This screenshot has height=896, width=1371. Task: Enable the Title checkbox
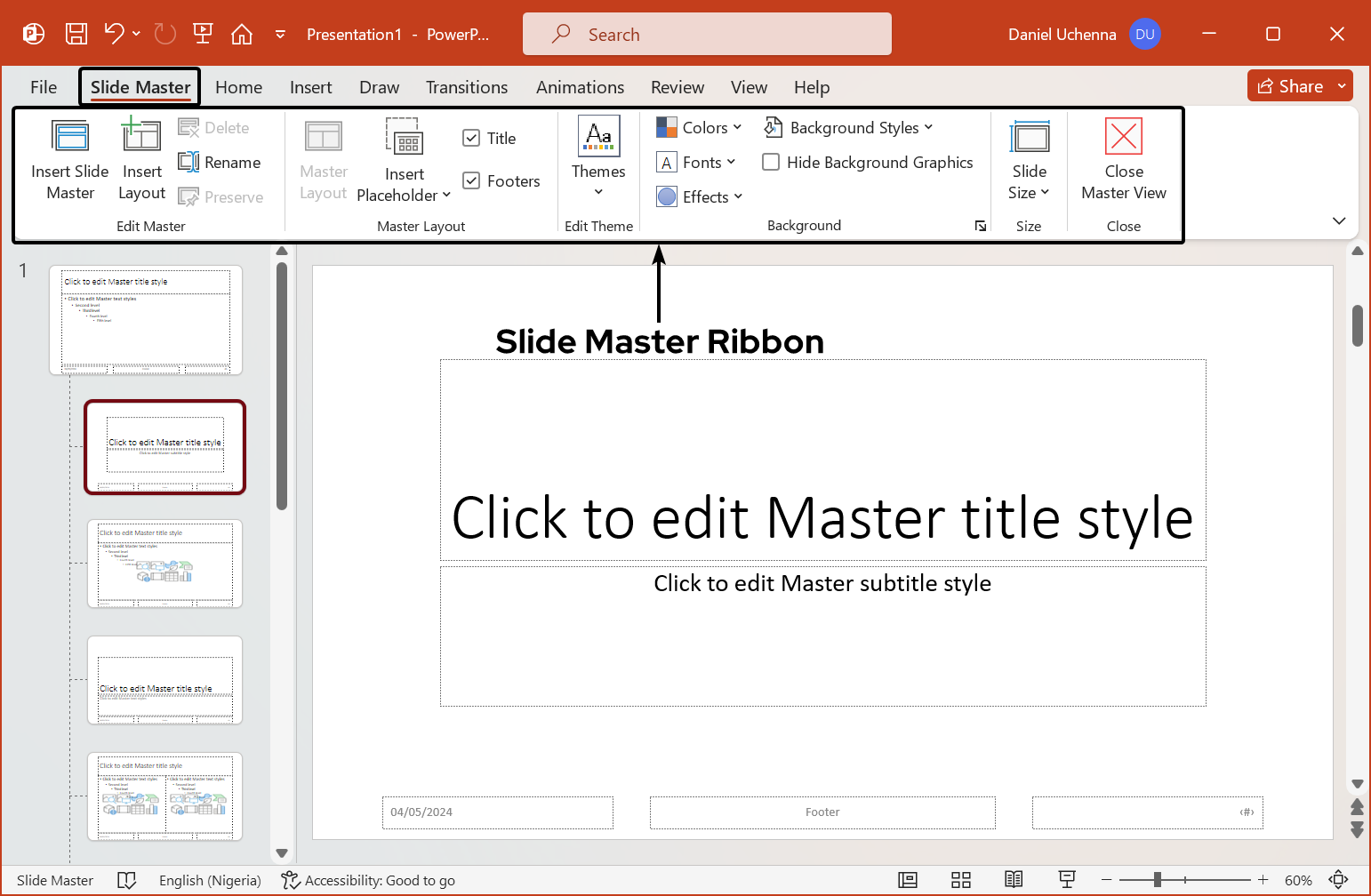471,138
